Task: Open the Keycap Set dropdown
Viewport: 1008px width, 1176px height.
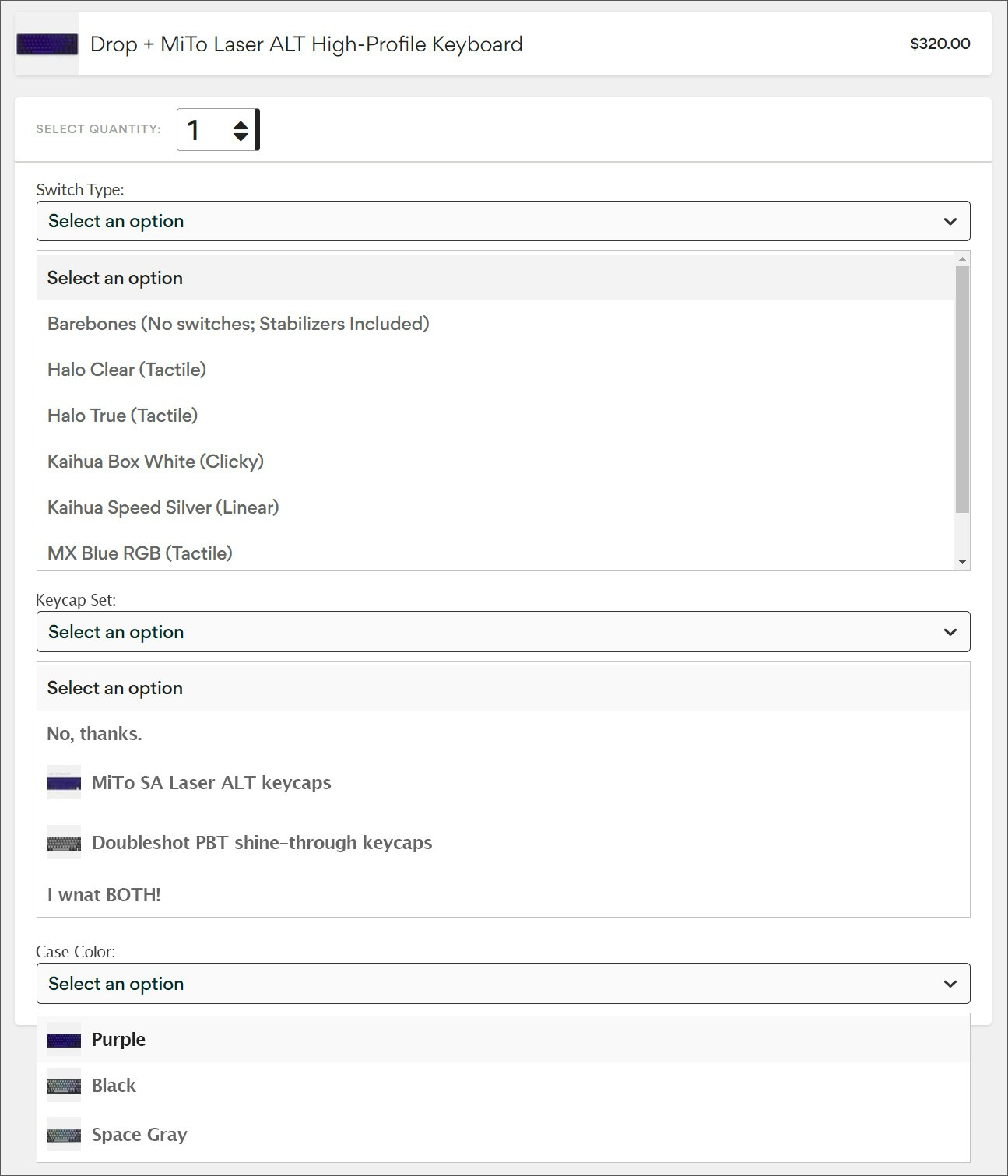Action: click(503, 632)
